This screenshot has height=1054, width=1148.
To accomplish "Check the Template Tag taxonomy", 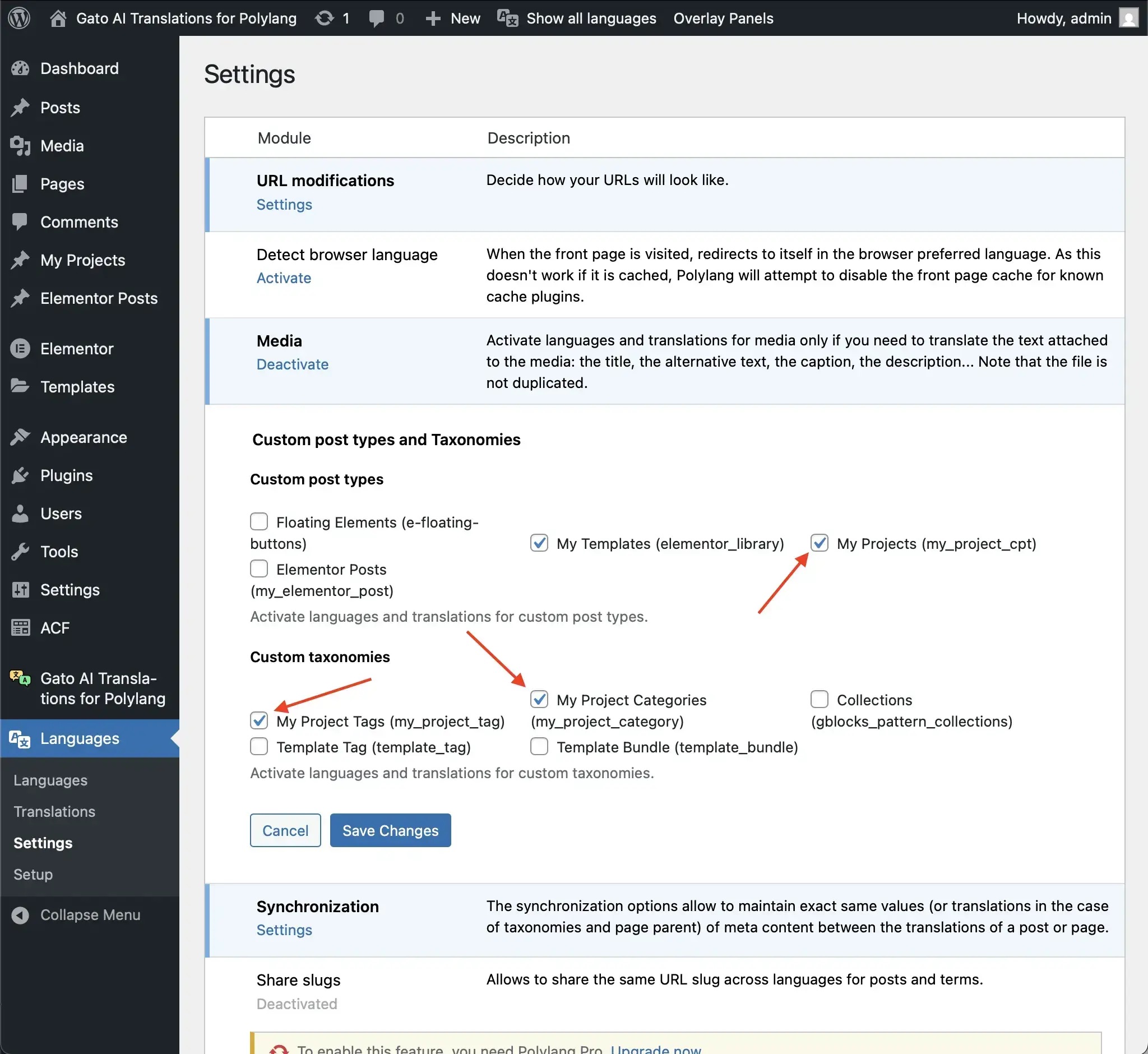I will pos(258,746).
